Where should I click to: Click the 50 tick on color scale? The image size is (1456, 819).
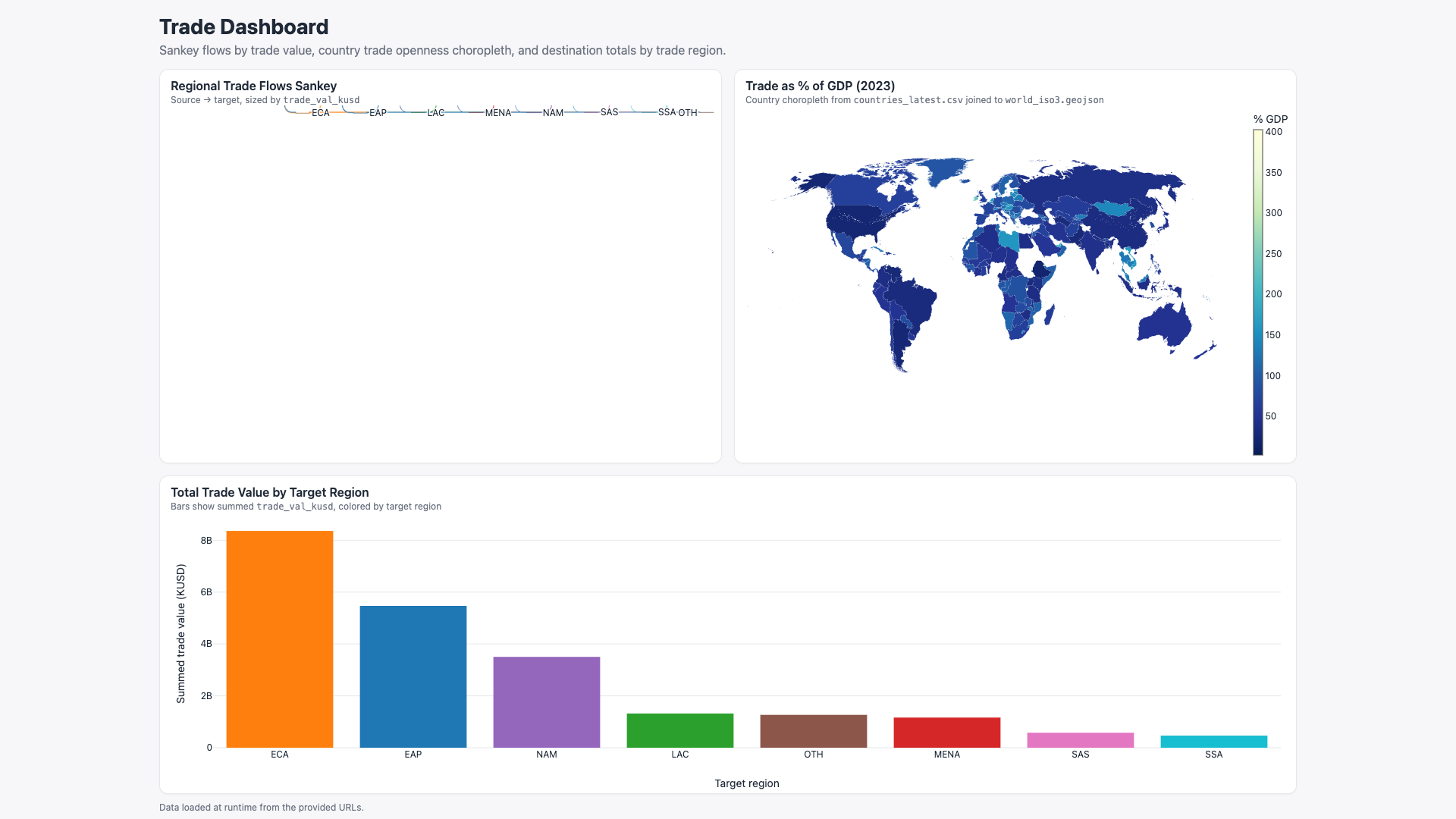pyautogui.click(x=1271, y=416)
